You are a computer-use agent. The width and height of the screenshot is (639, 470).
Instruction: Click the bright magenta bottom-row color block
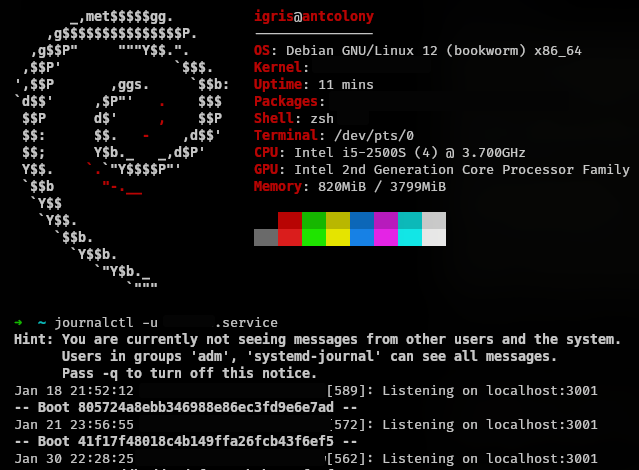point(386,237)
